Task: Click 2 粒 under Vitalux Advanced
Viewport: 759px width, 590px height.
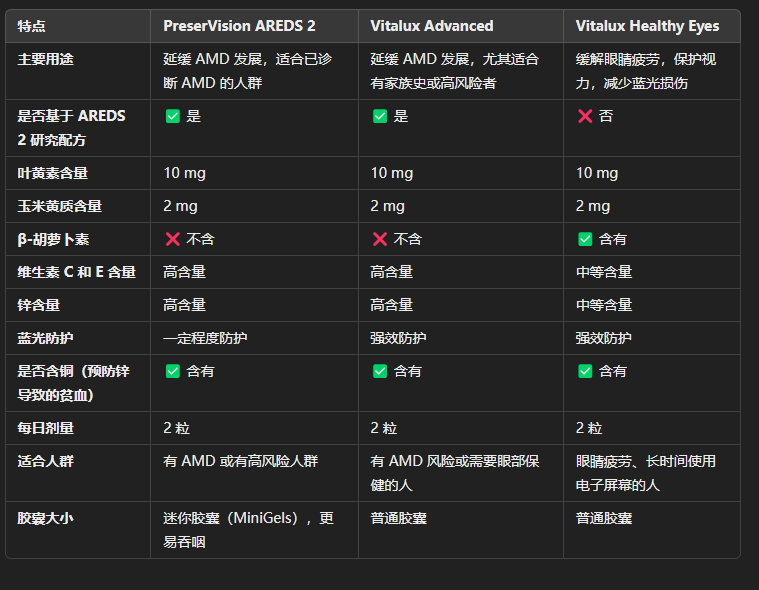Action: point(384,428)
